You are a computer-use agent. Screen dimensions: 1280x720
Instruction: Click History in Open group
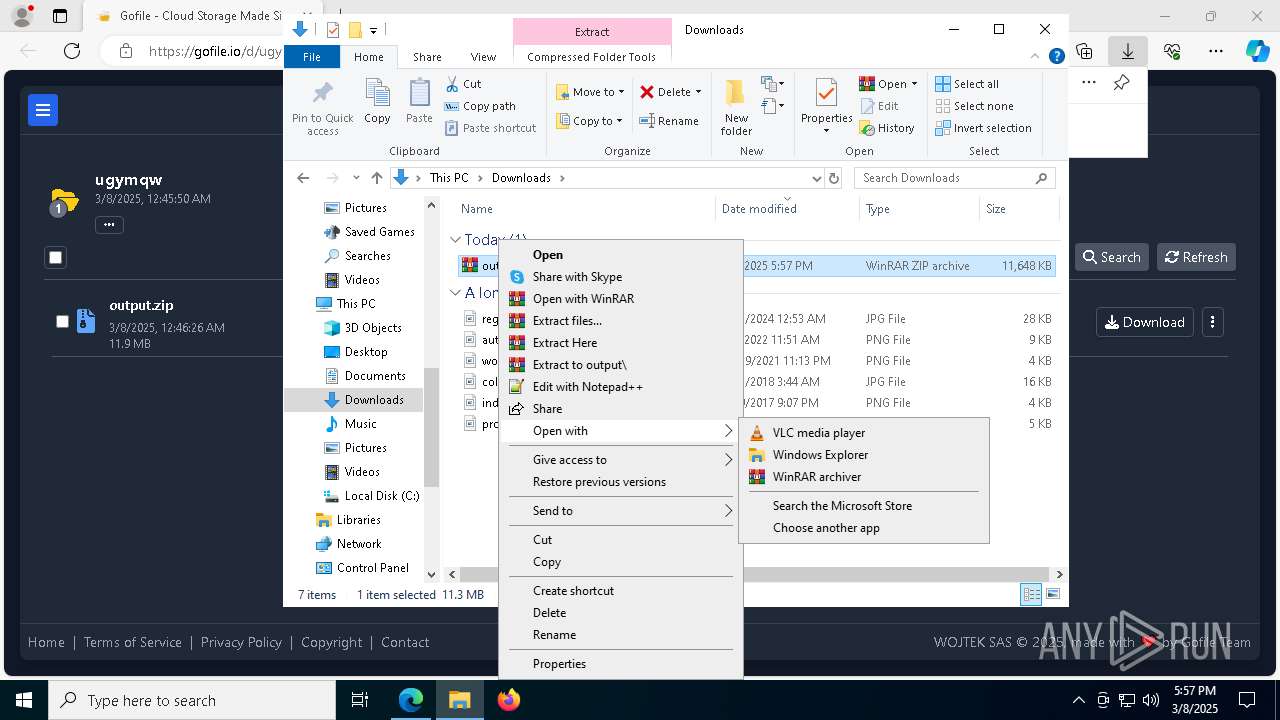[887, 128]
